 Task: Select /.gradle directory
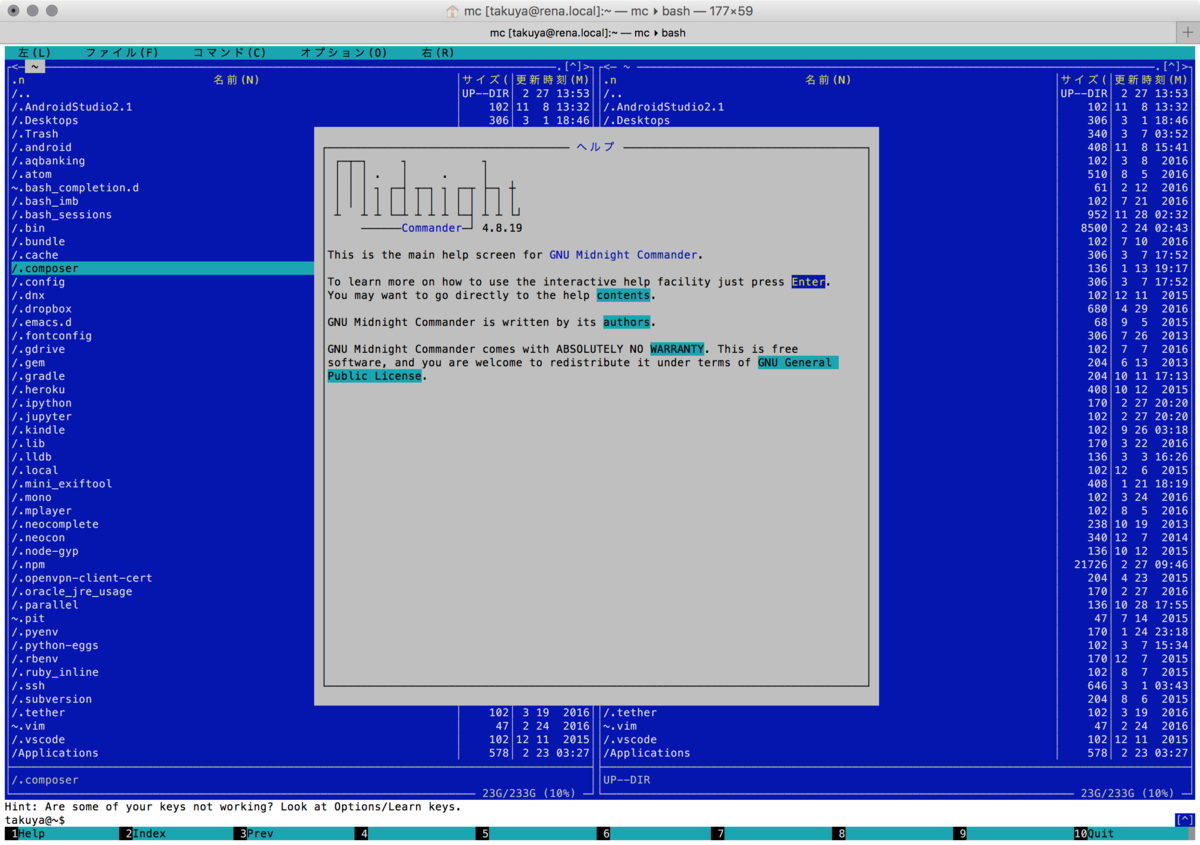pyautogui.click(x=38, y=377)
